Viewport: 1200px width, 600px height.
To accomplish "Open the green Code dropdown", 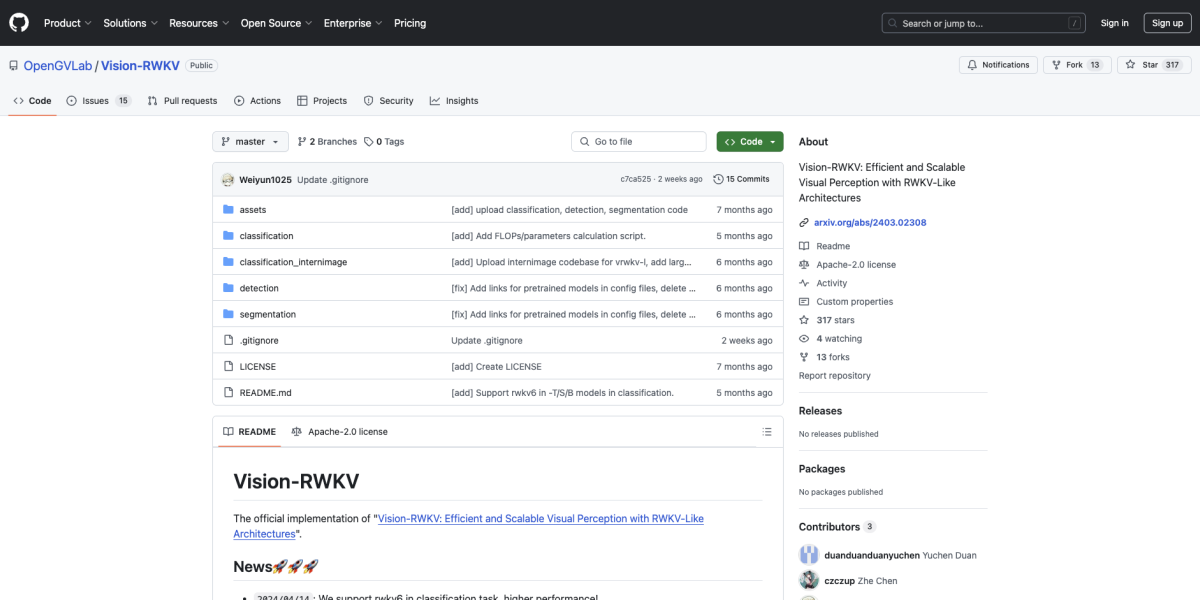I will [749, 142].
